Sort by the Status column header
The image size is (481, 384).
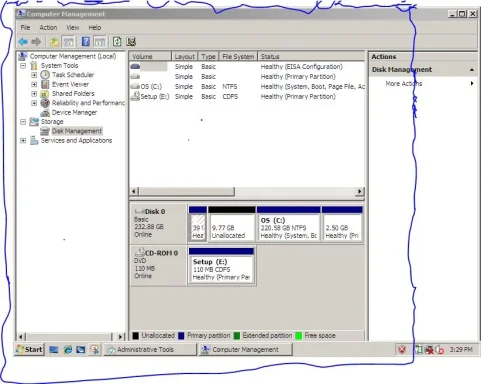tap(311, 56)
